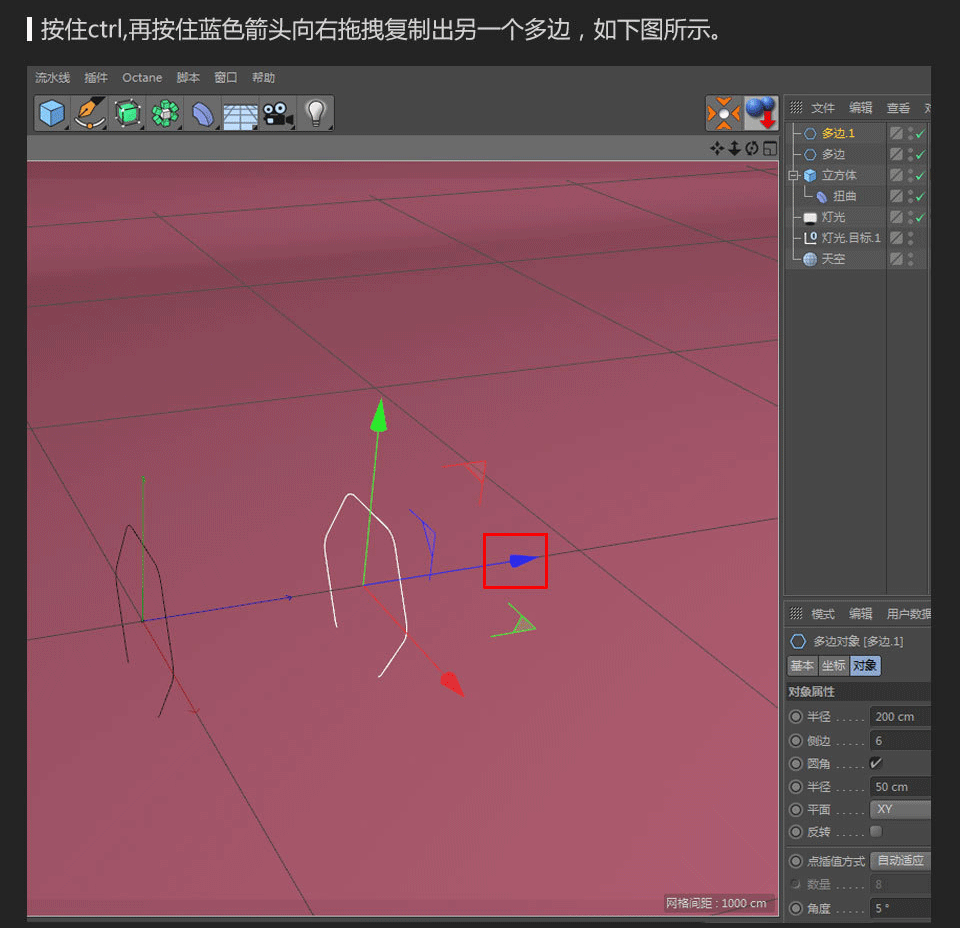The image size is (960, 928).
Task: Open the Octane menu
Action: [142, 77]
